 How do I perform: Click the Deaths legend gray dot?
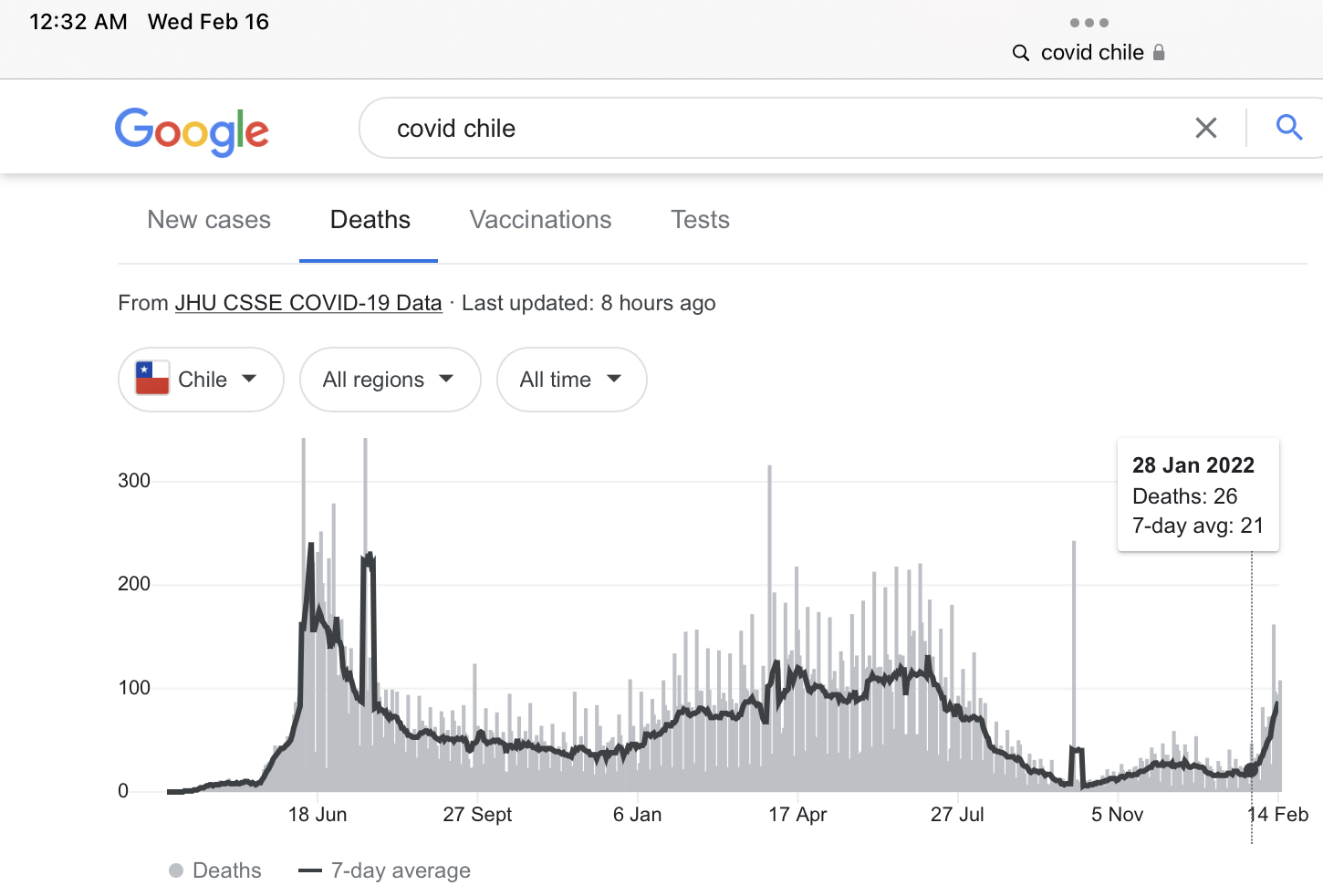(x=176, y=870)
